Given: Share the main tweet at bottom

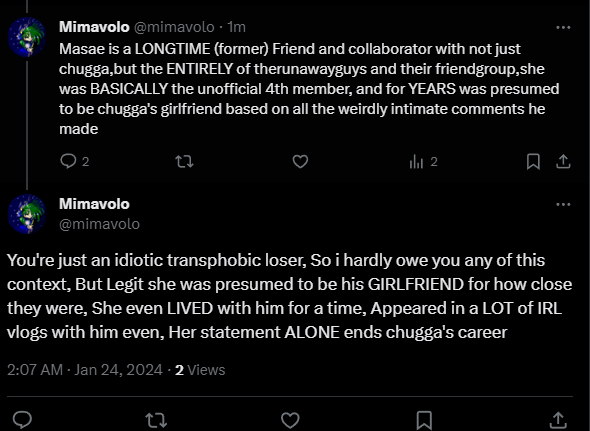Looking at the screenshot, I should [x=558, y=420].
